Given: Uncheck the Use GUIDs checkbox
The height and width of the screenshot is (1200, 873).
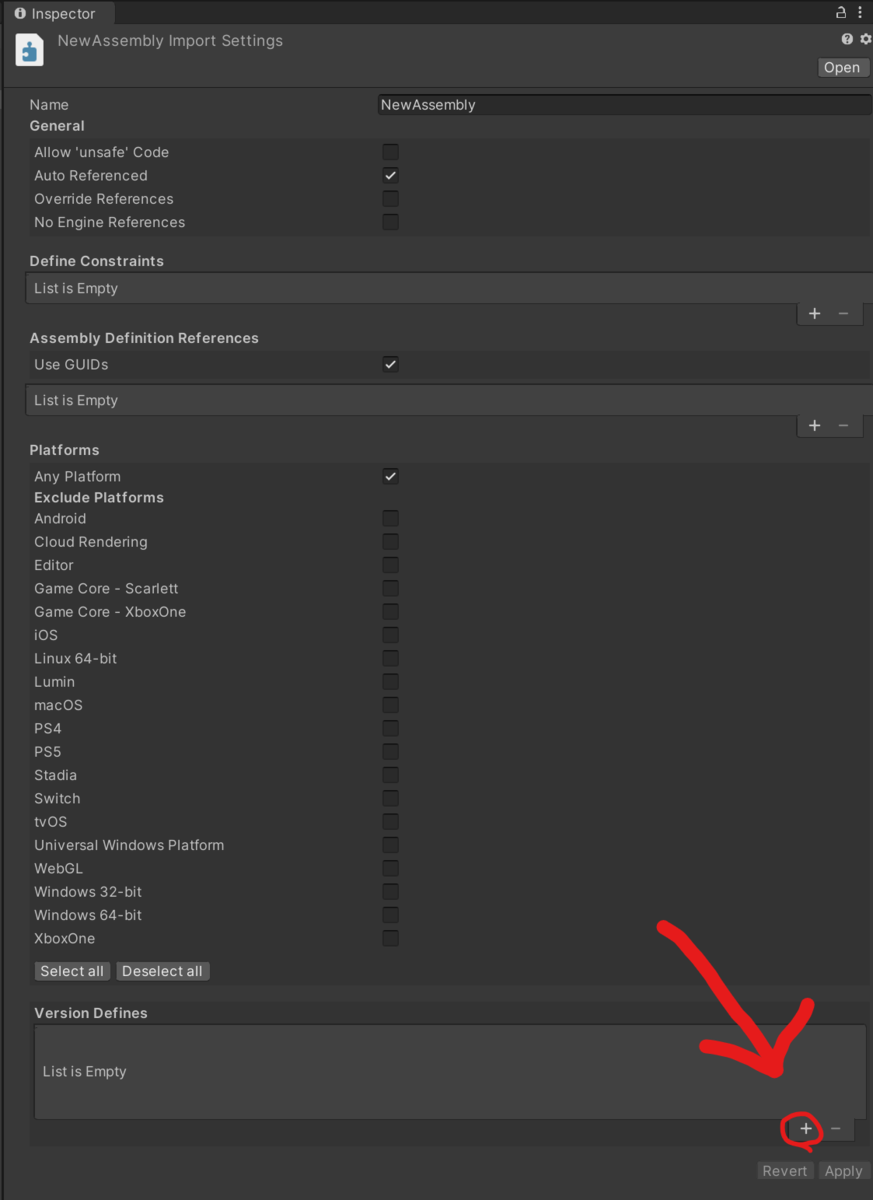Looking at the screenshot, I should 390,364.
